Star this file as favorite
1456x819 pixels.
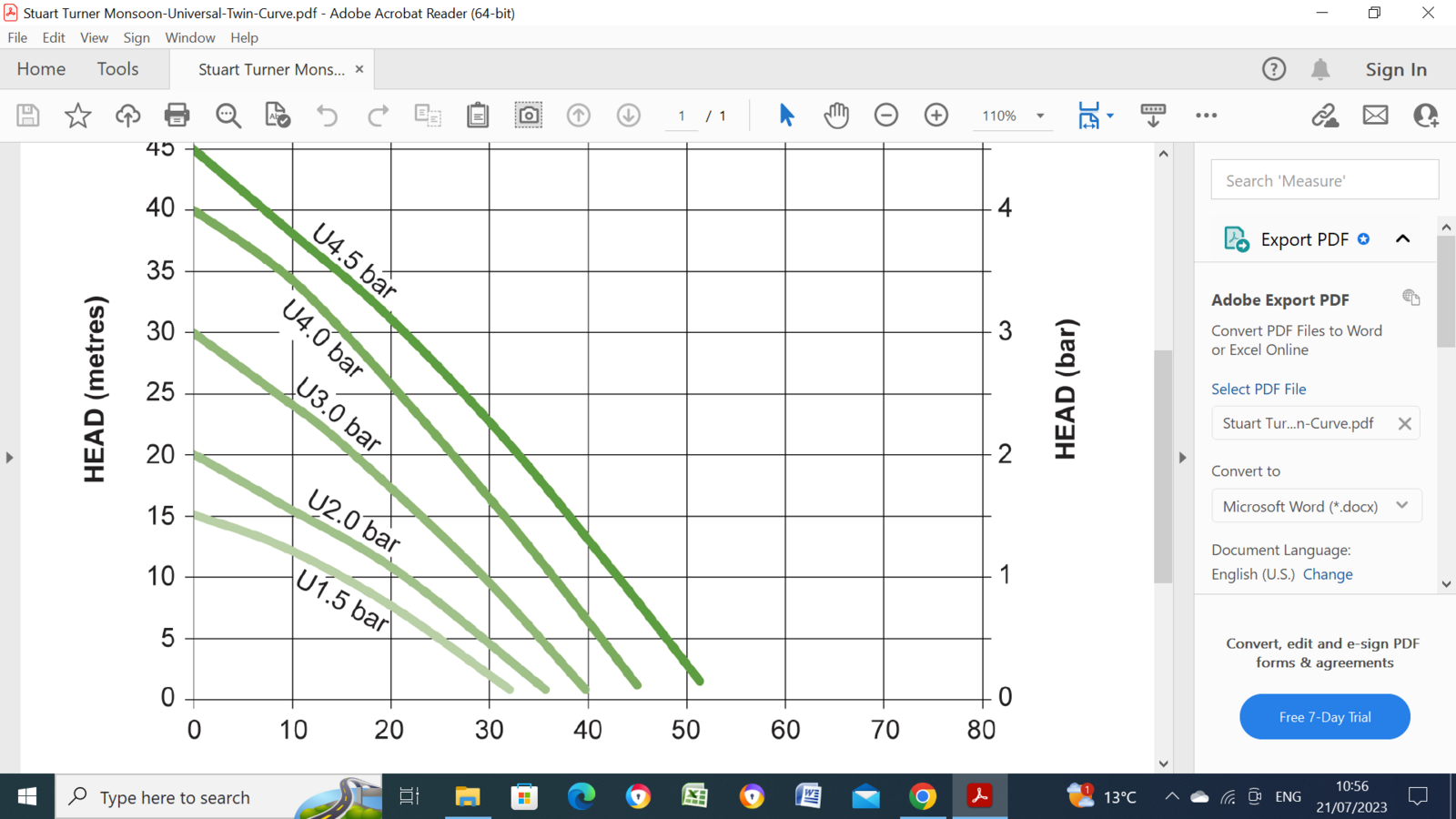point(77,116)
